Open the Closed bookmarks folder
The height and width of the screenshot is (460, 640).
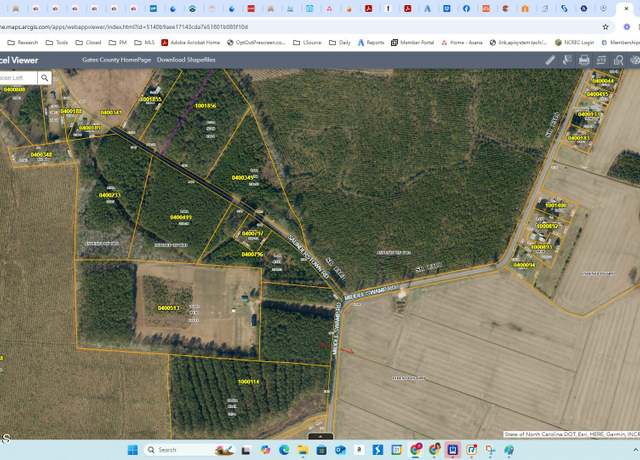pos(89,42)
